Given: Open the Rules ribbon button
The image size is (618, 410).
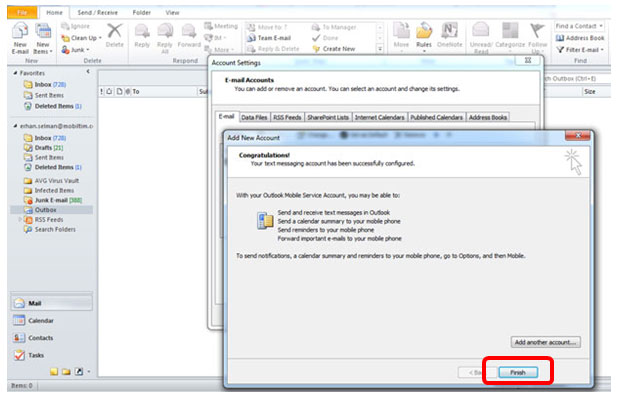Looking at the screenshot, I should pyautogui.click(x=424, y=37).
